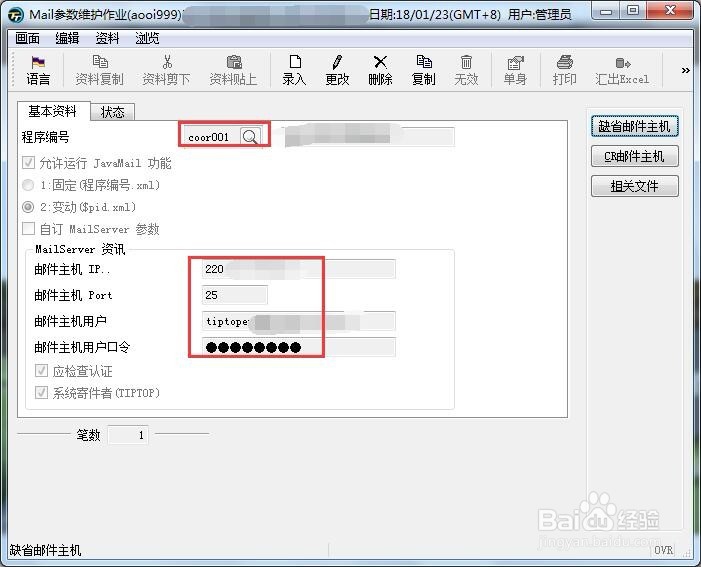The width and height of the screenshot is (701, 567).
Task: Open the 编辑 menu
Action: coord(67,38)
